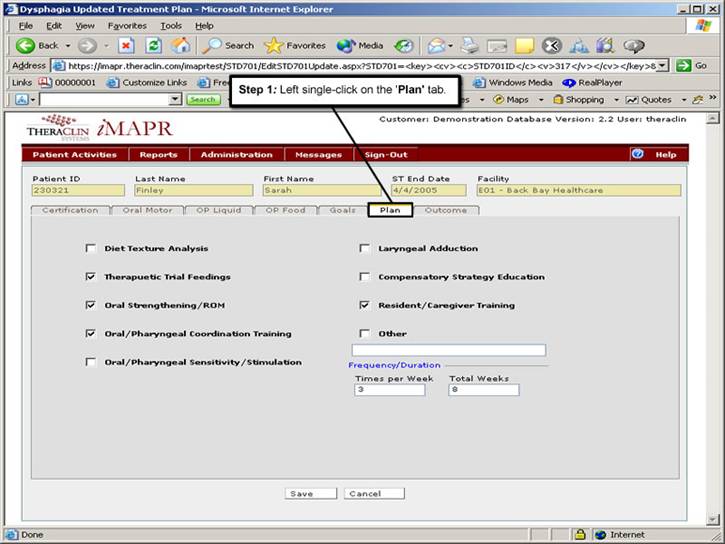This screenshot has width=725, height=544.
Task: Expand the toolbar search box dropdown
Action: (176, 100)
